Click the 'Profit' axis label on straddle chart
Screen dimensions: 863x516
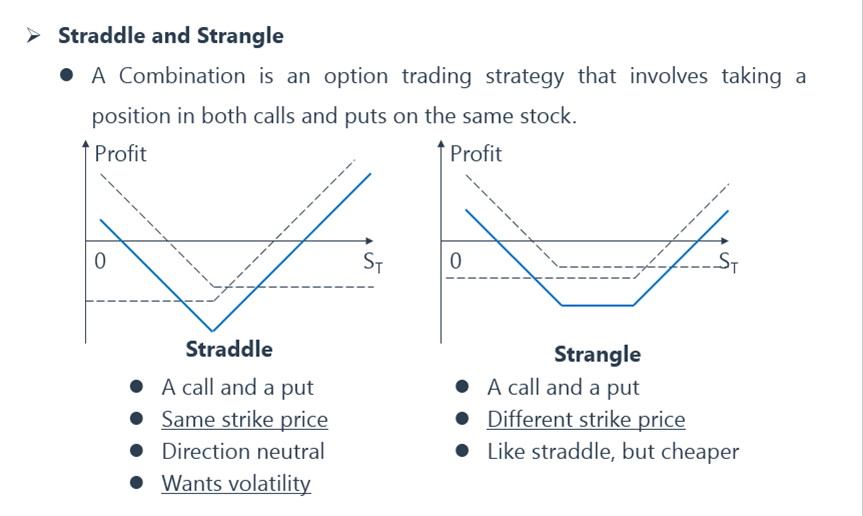(121, 153)
